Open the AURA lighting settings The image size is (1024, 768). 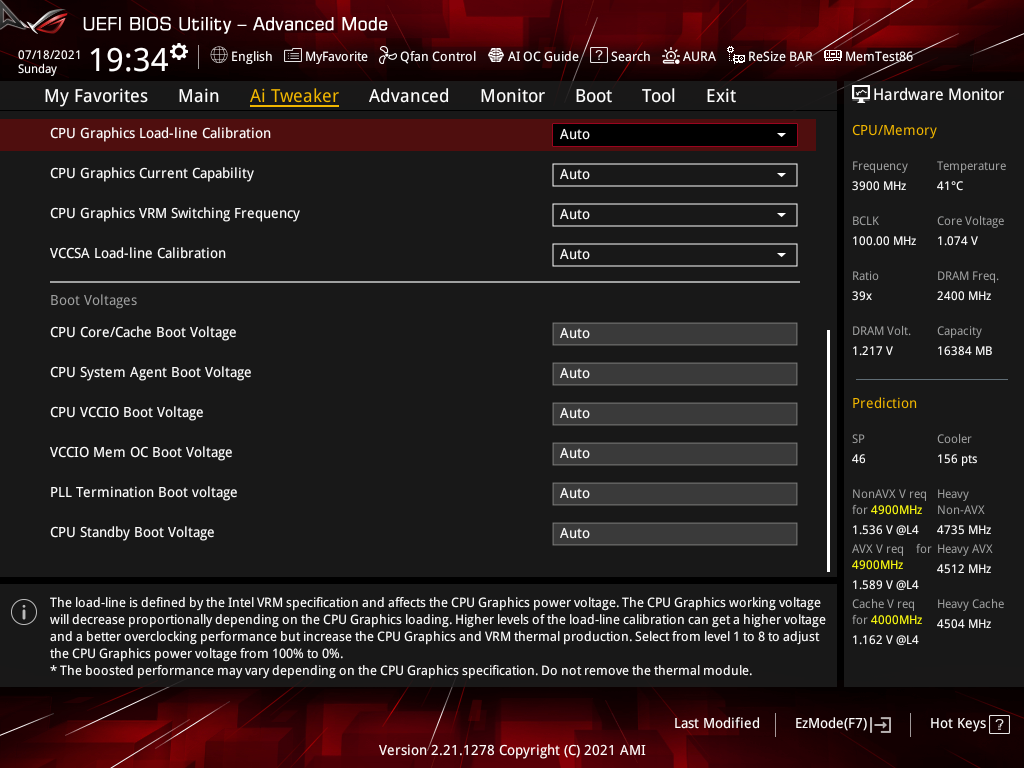(689, 56)
